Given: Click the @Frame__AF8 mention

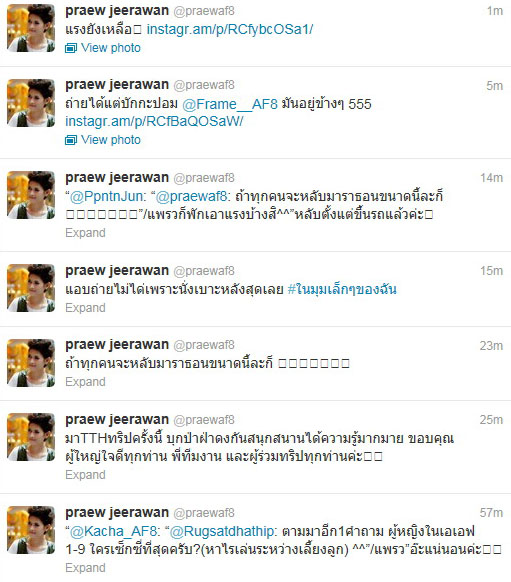Looking at the screenshot, I should click(x=230, y=104).
